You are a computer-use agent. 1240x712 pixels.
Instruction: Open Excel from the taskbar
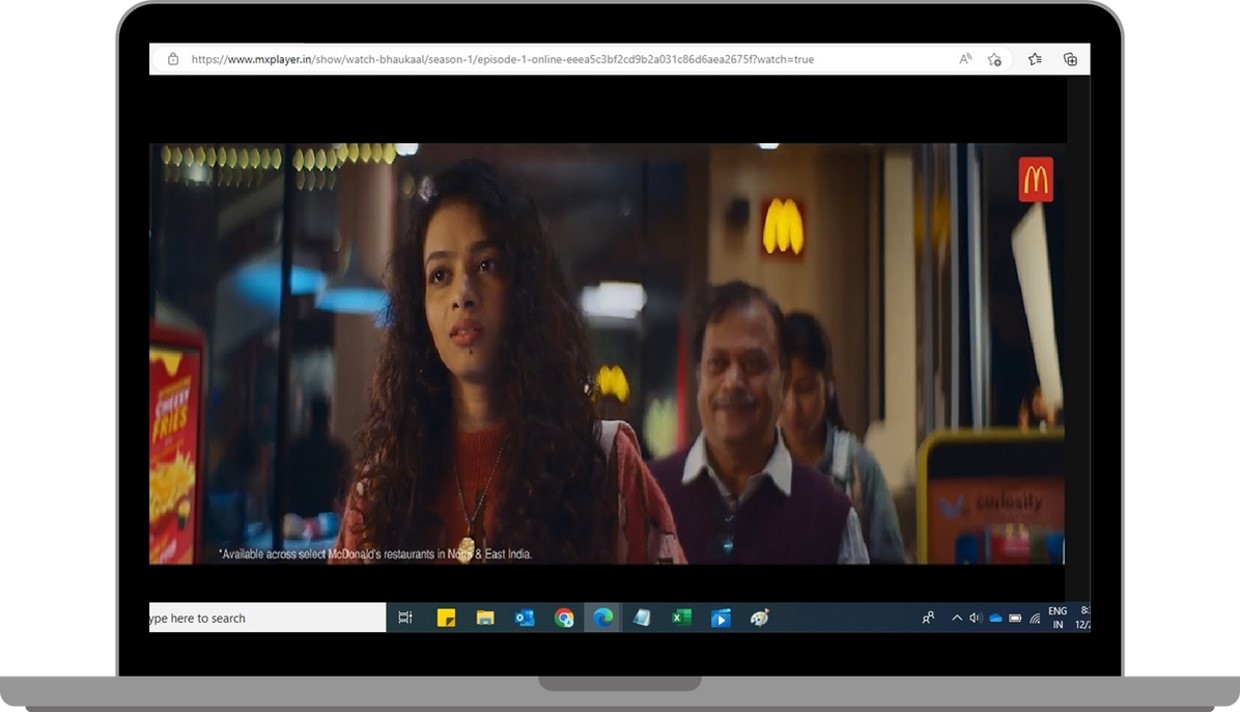pyautogui.click(x=681, y=618)
